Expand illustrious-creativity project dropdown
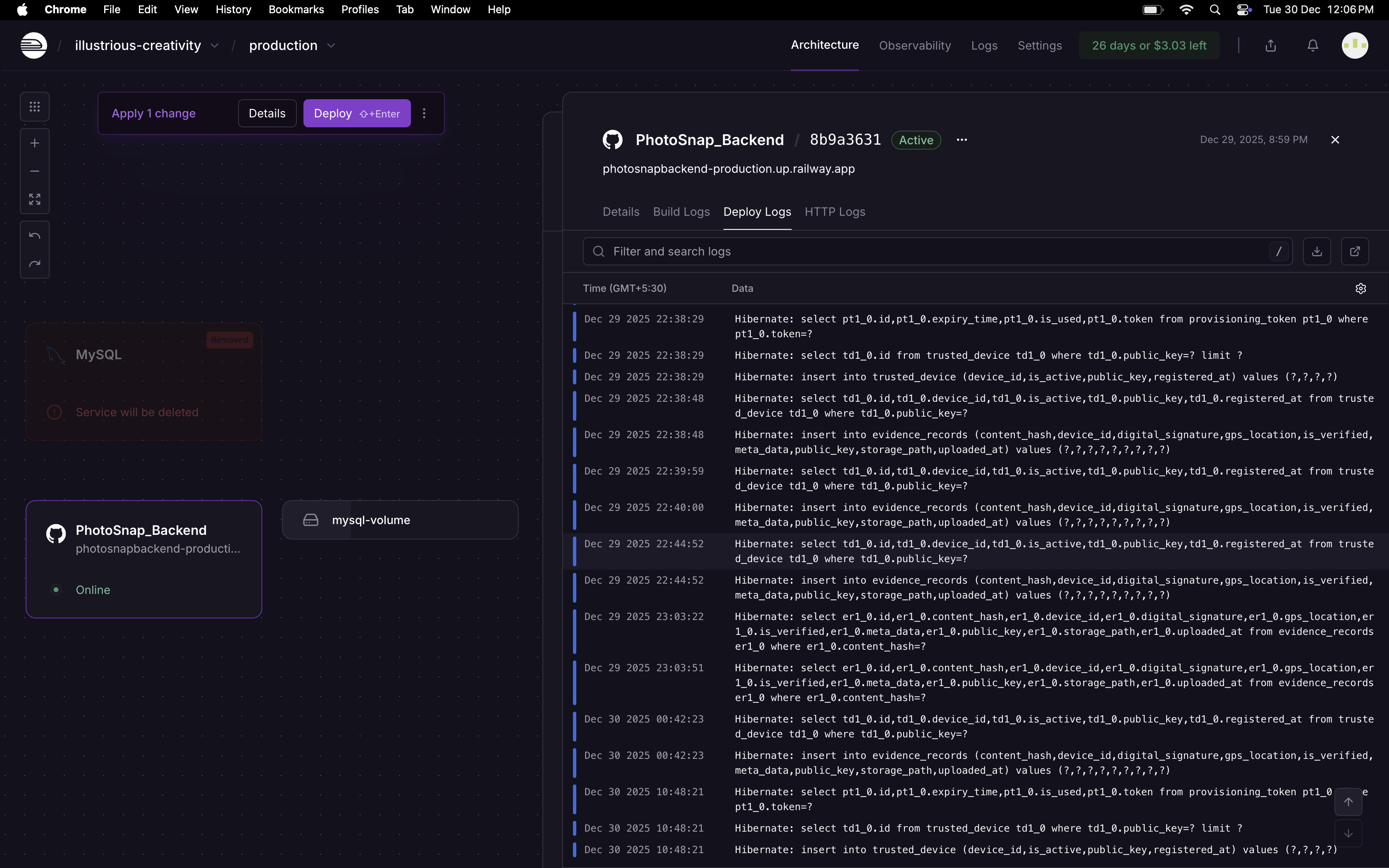 (215, 45)
